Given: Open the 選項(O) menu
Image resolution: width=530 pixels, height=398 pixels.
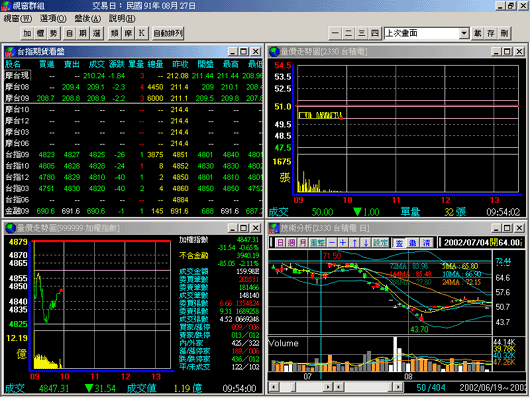Looking at the screenshot, I should [53, 18].
